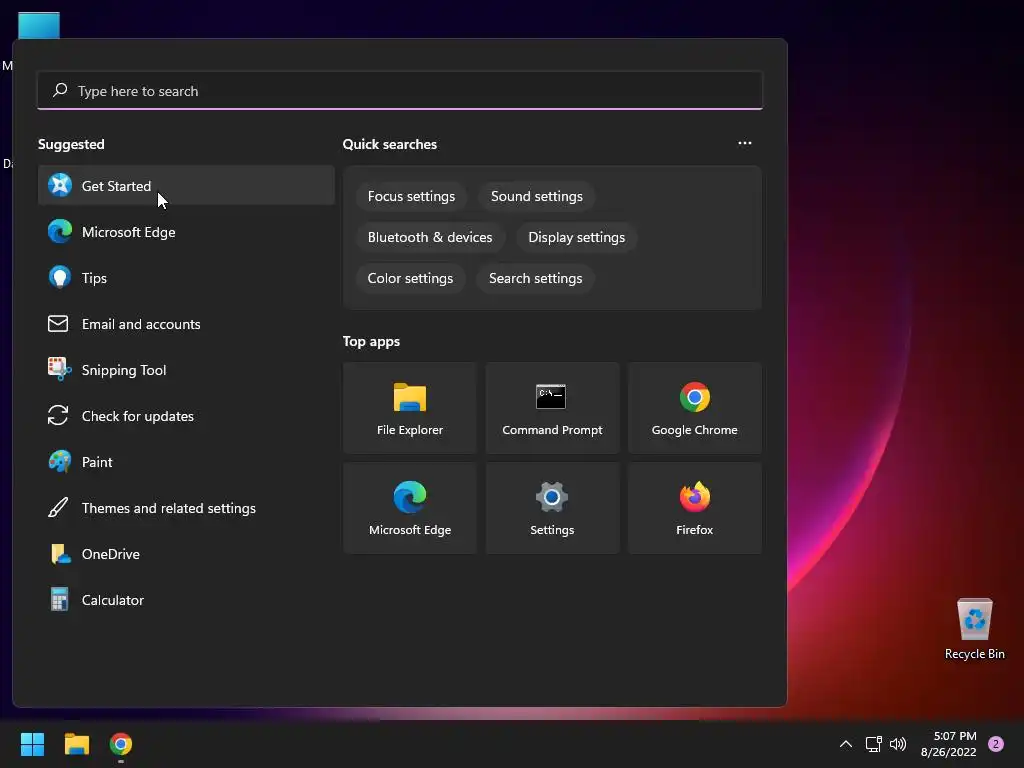Open Themes and related settings

point(186,508)
